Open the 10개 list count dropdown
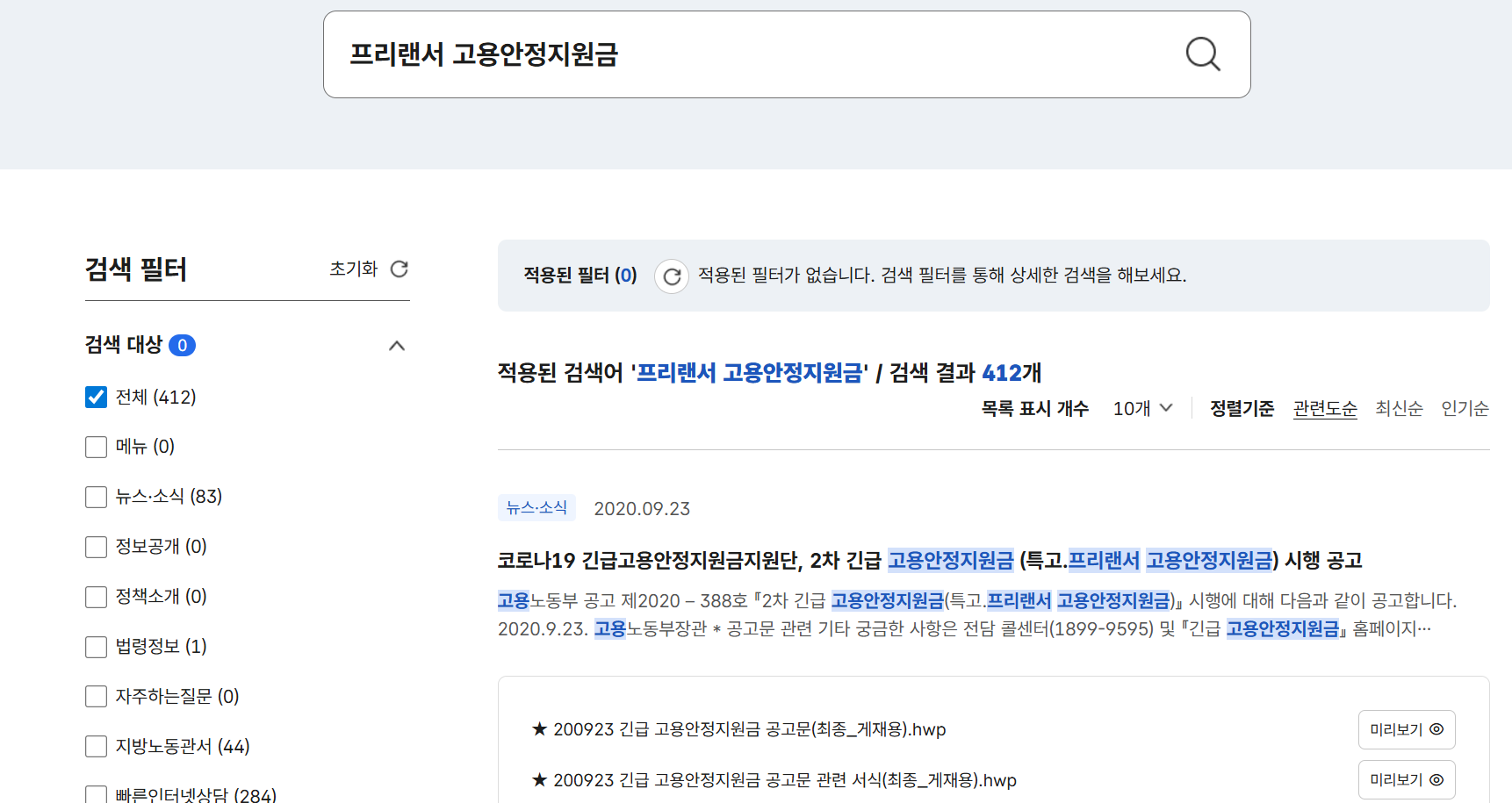The height and width of the screenshot is (803, 1512). [x=1142, y=408]
